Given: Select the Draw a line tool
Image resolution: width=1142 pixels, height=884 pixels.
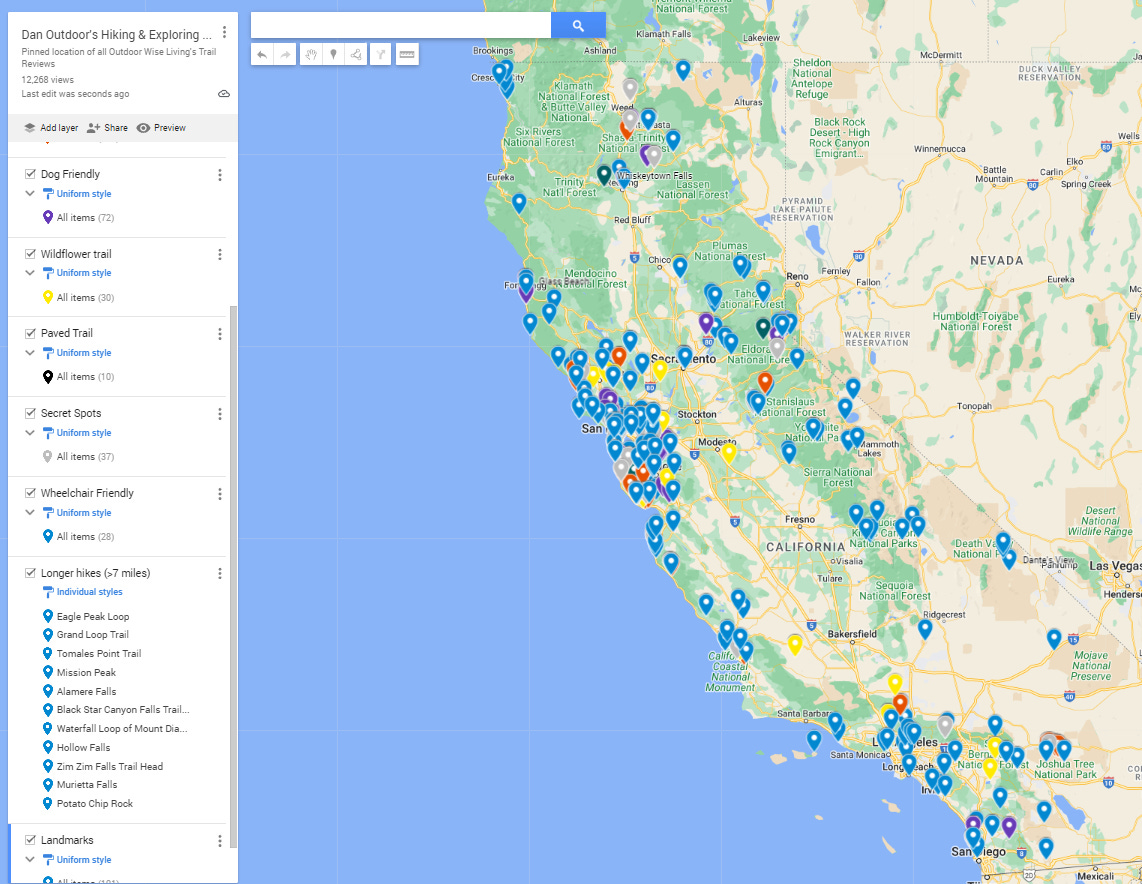Looking at the screenshot, I should pos(356,55).
